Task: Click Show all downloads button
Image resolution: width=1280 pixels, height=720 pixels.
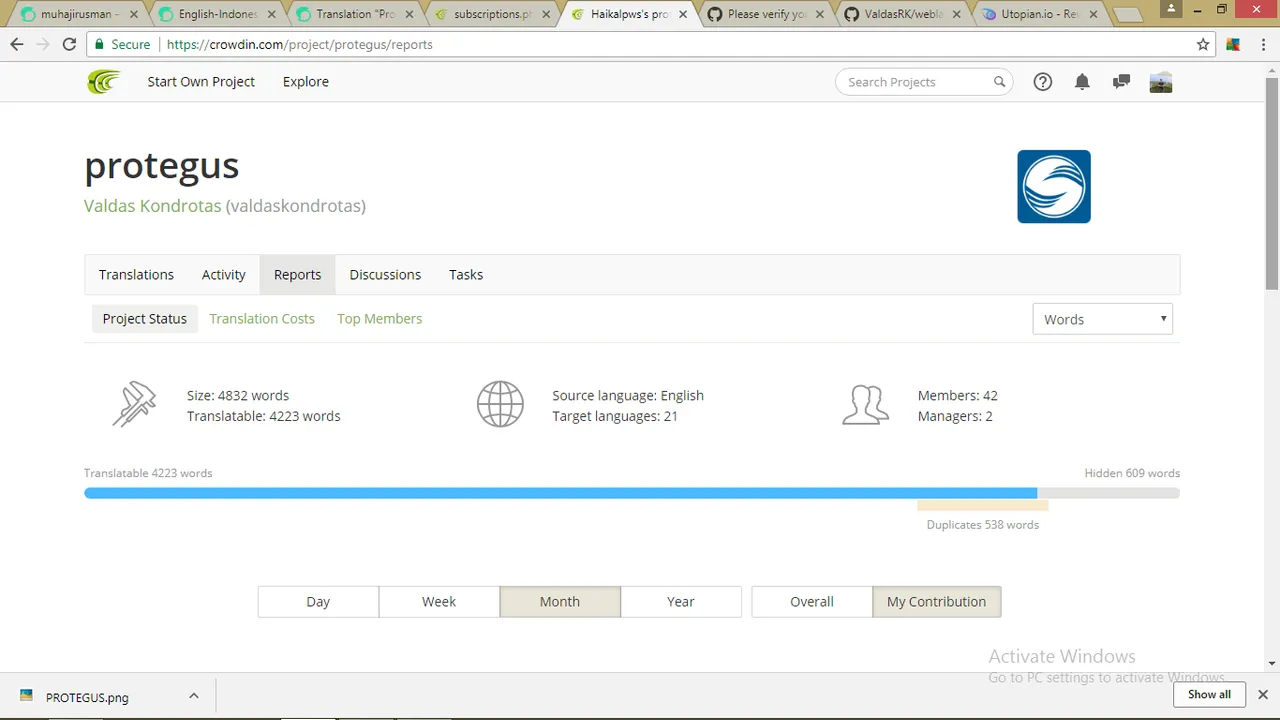Action: coord(1209,694)
